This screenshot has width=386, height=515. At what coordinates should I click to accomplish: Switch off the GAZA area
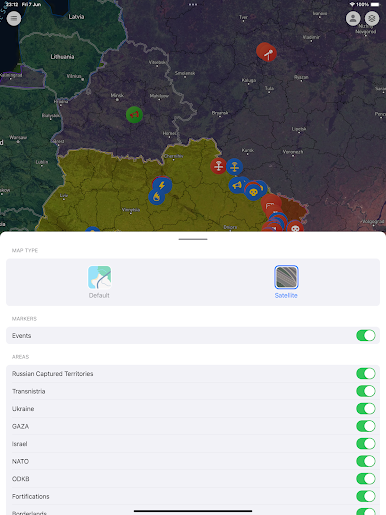(x=366, y=426)
